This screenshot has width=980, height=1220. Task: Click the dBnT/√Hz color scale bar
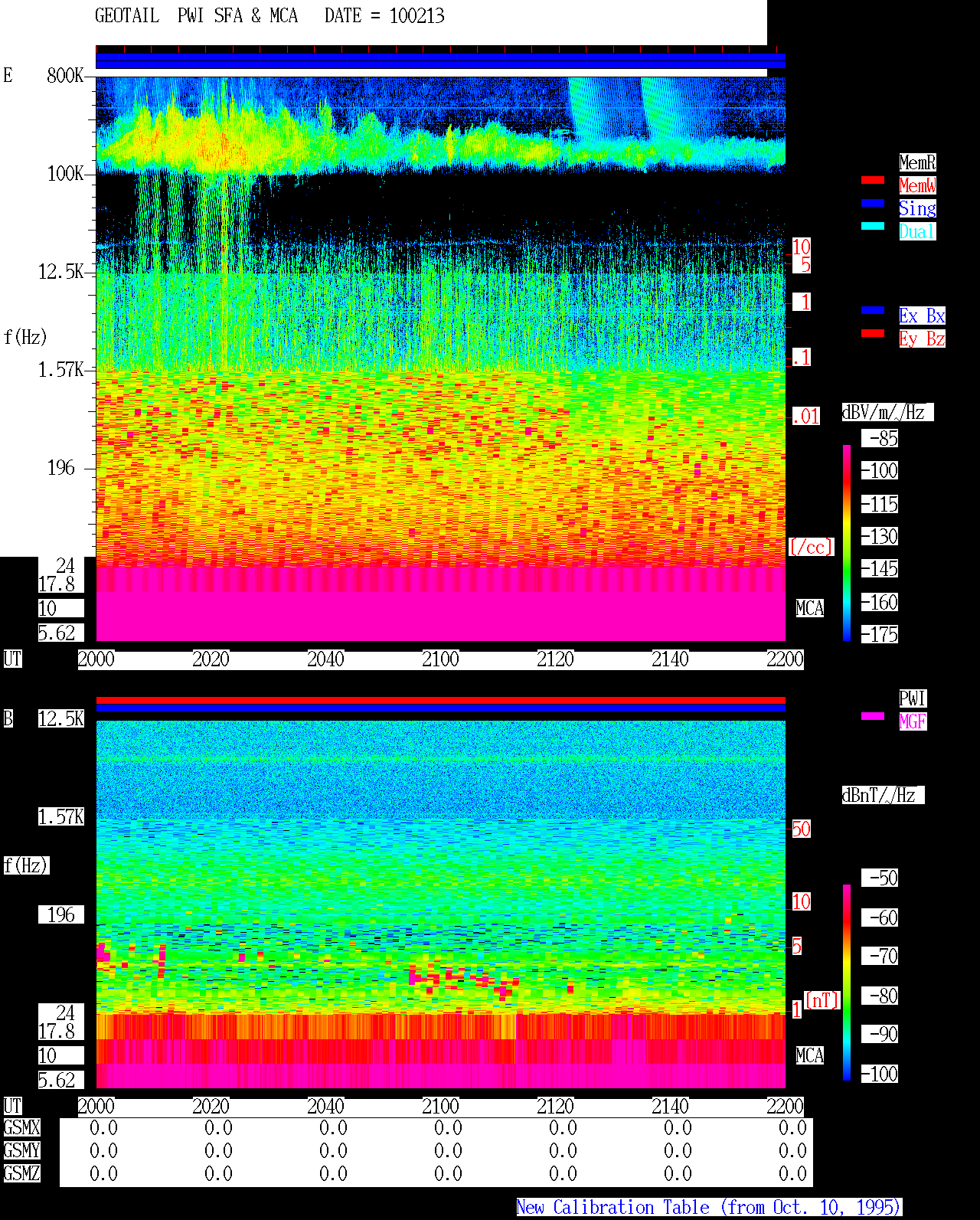[x=847, y=983]
